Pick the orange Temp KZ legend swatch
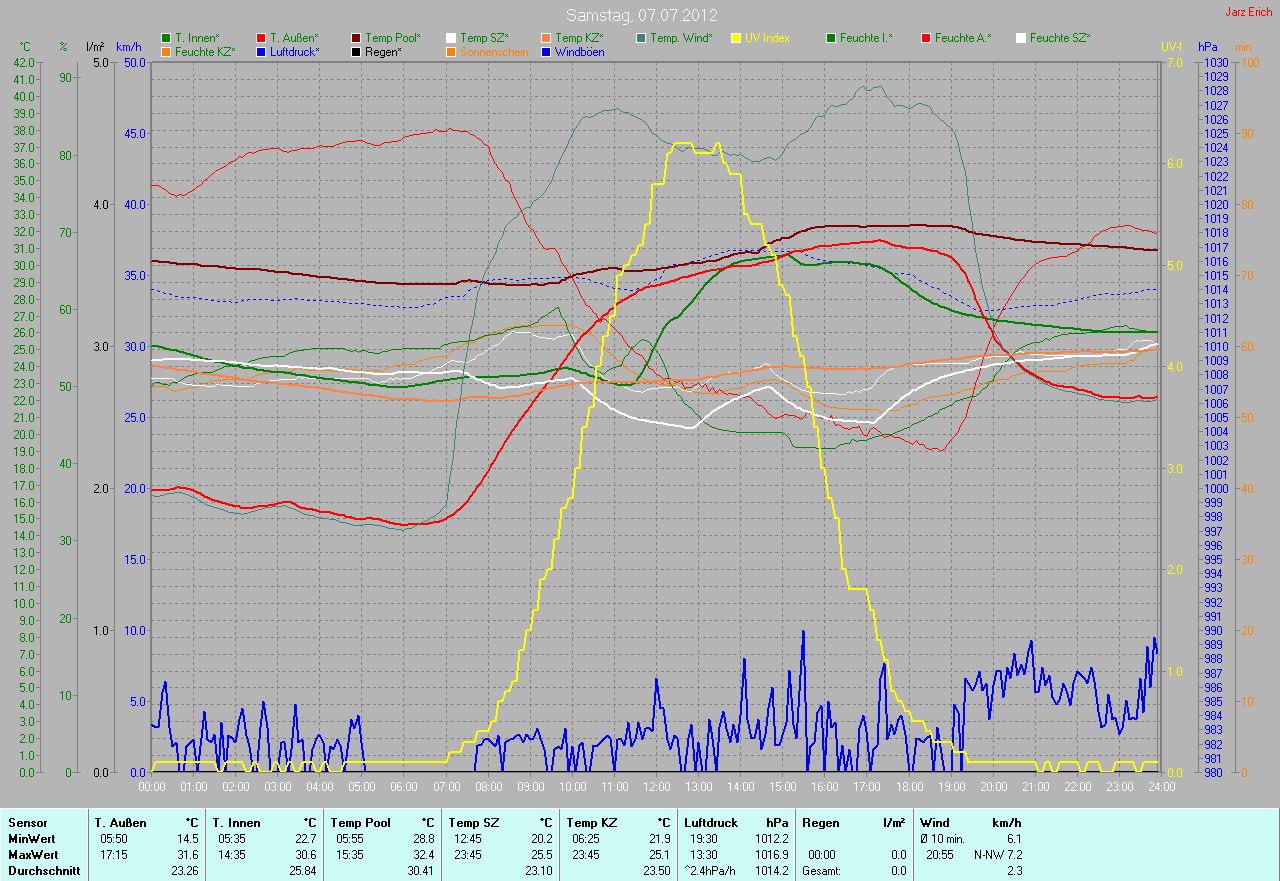This screenshot has width=1280, height=881. coord(546,38)
